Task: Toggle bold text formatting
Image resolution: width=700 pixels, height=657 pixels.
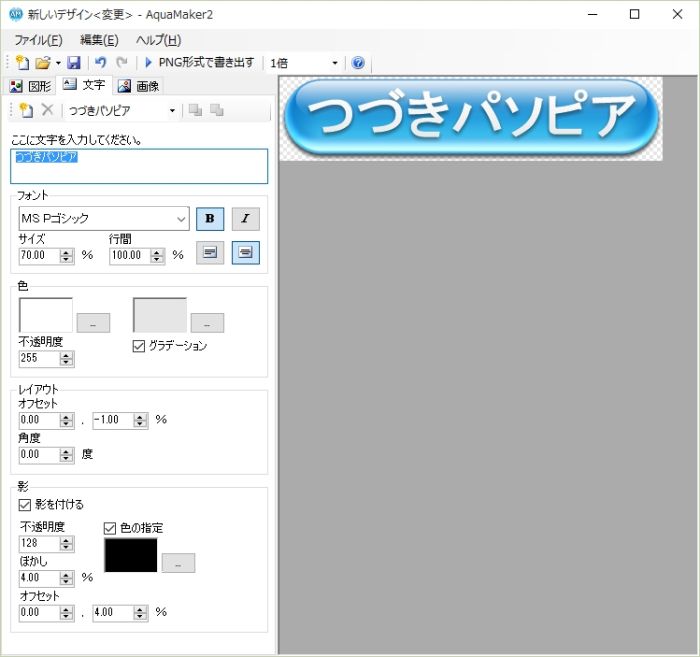Action: click(210, 218)
